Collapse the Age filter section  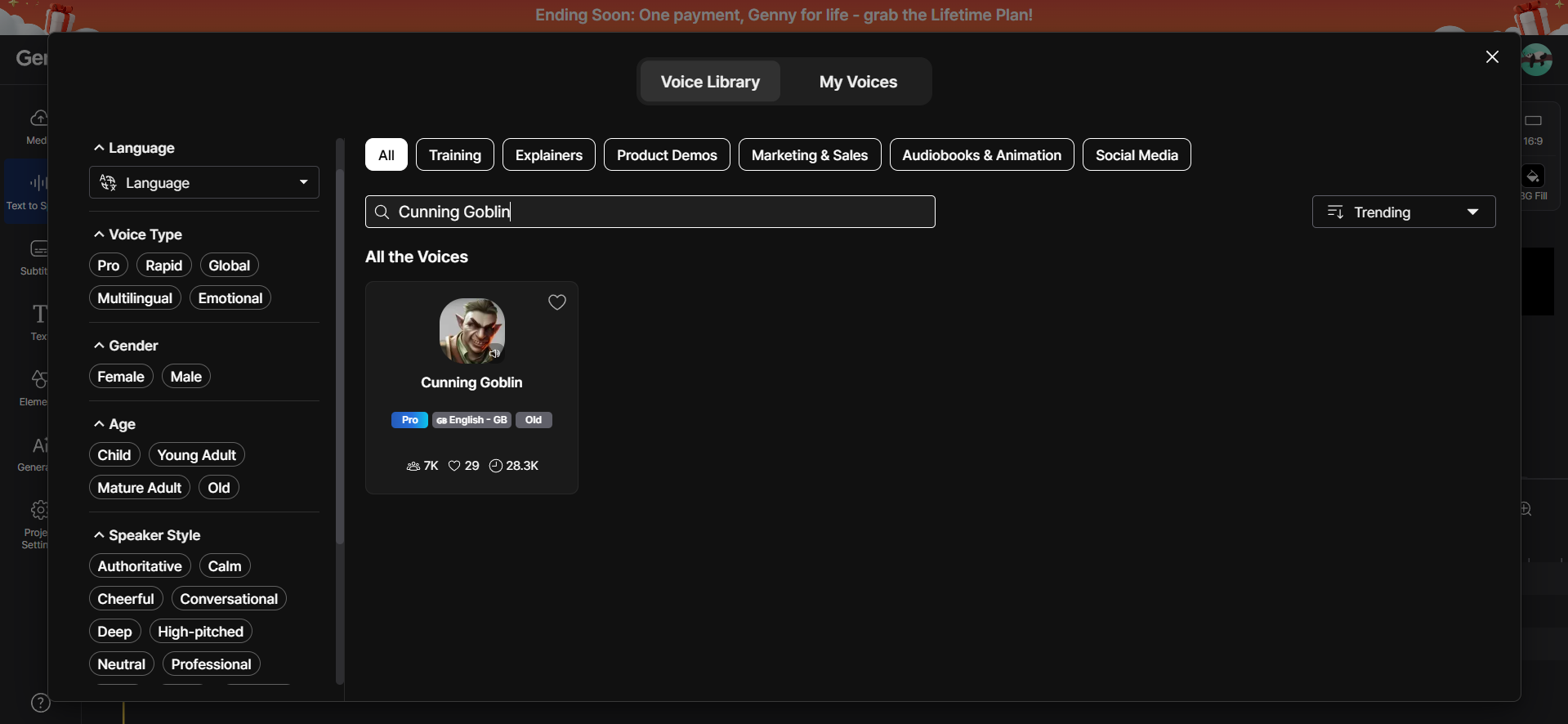point(114,424)
